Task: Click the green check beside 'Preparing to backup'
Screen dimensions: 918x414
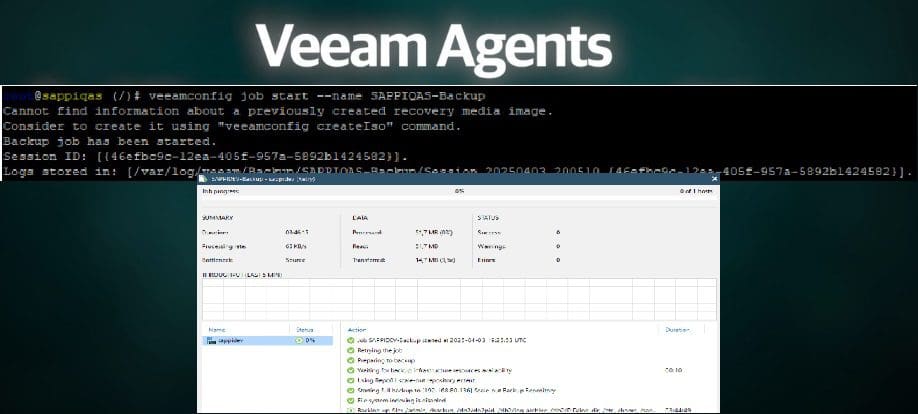Action: click(x=350, y=359)
